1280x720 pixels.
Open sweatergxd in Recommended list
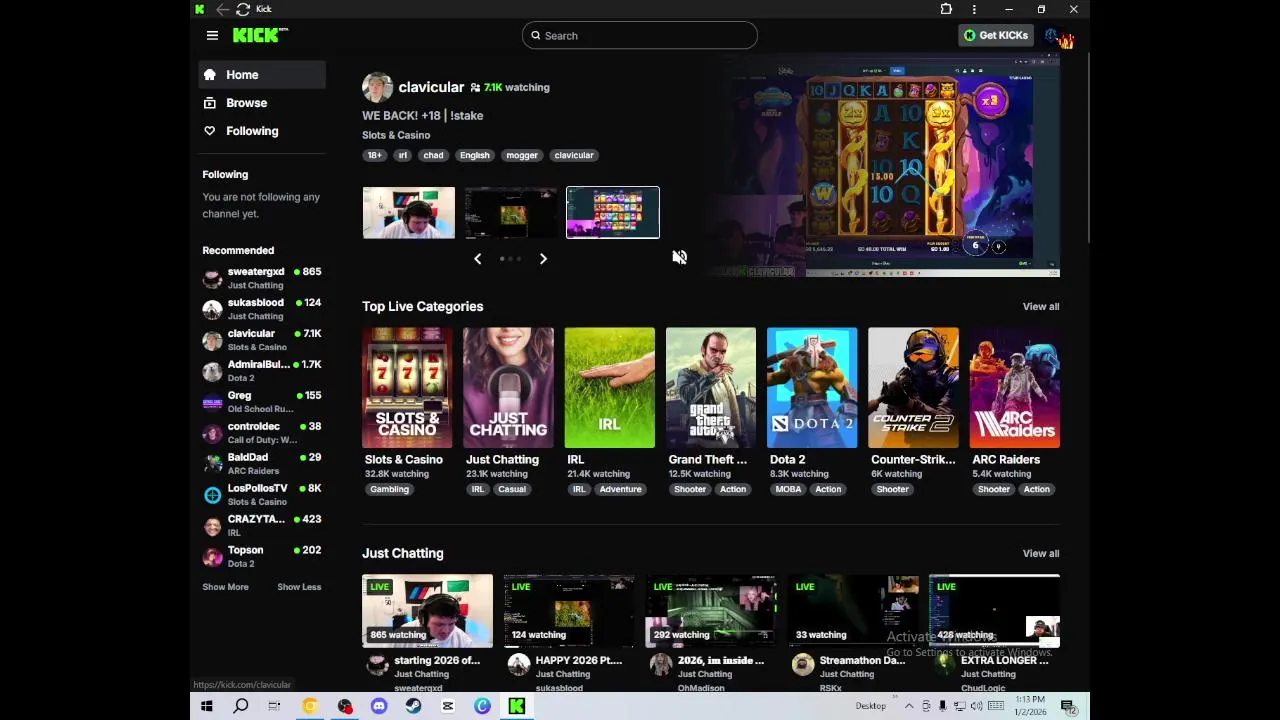tap(262, 278)
